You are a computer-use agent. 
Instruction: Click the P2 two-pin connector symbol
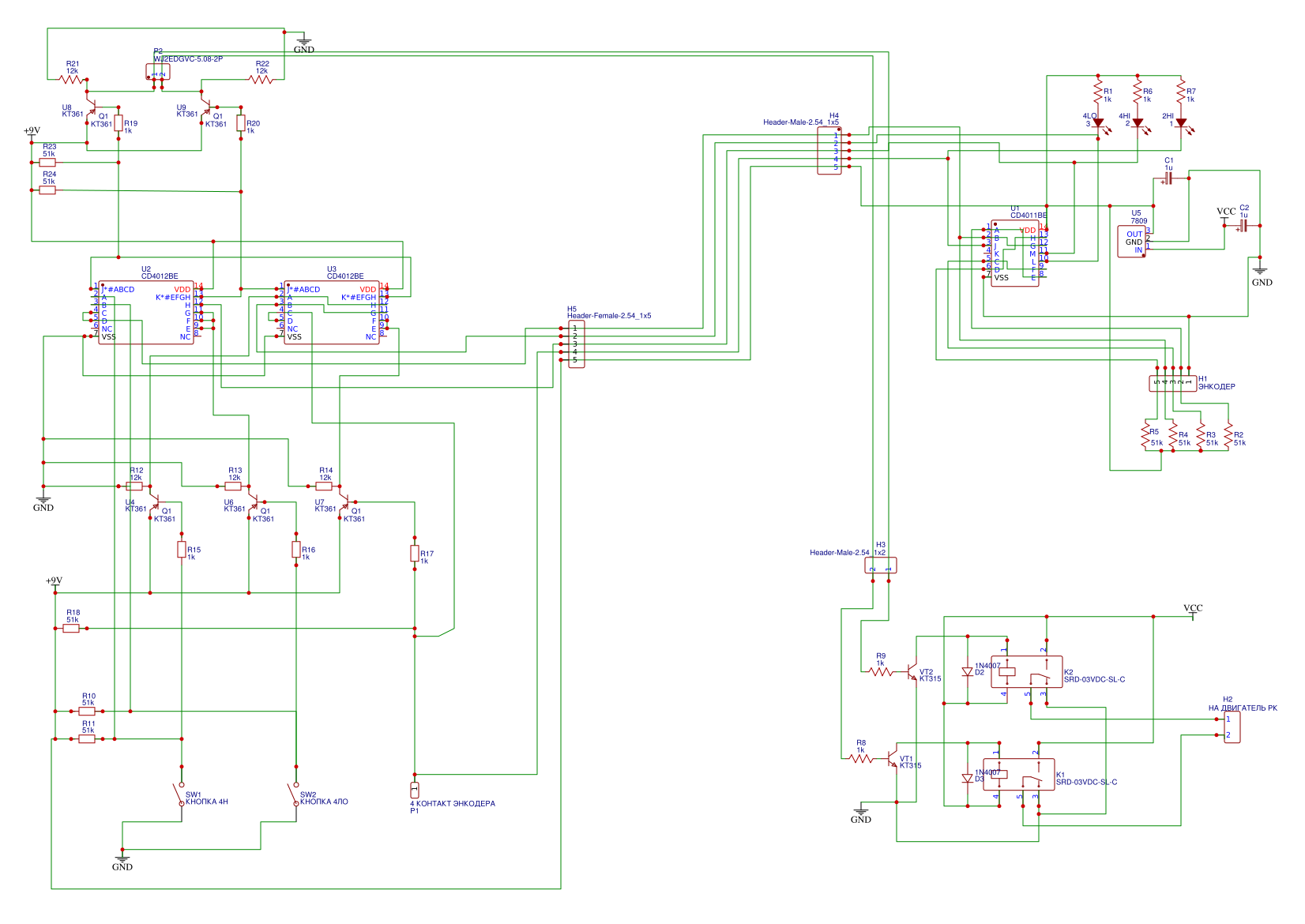(x=158, y=72)
